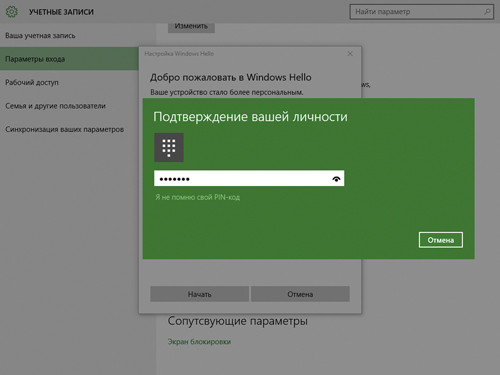
Task: Click the PIN entry field
Action: [249, 178]
